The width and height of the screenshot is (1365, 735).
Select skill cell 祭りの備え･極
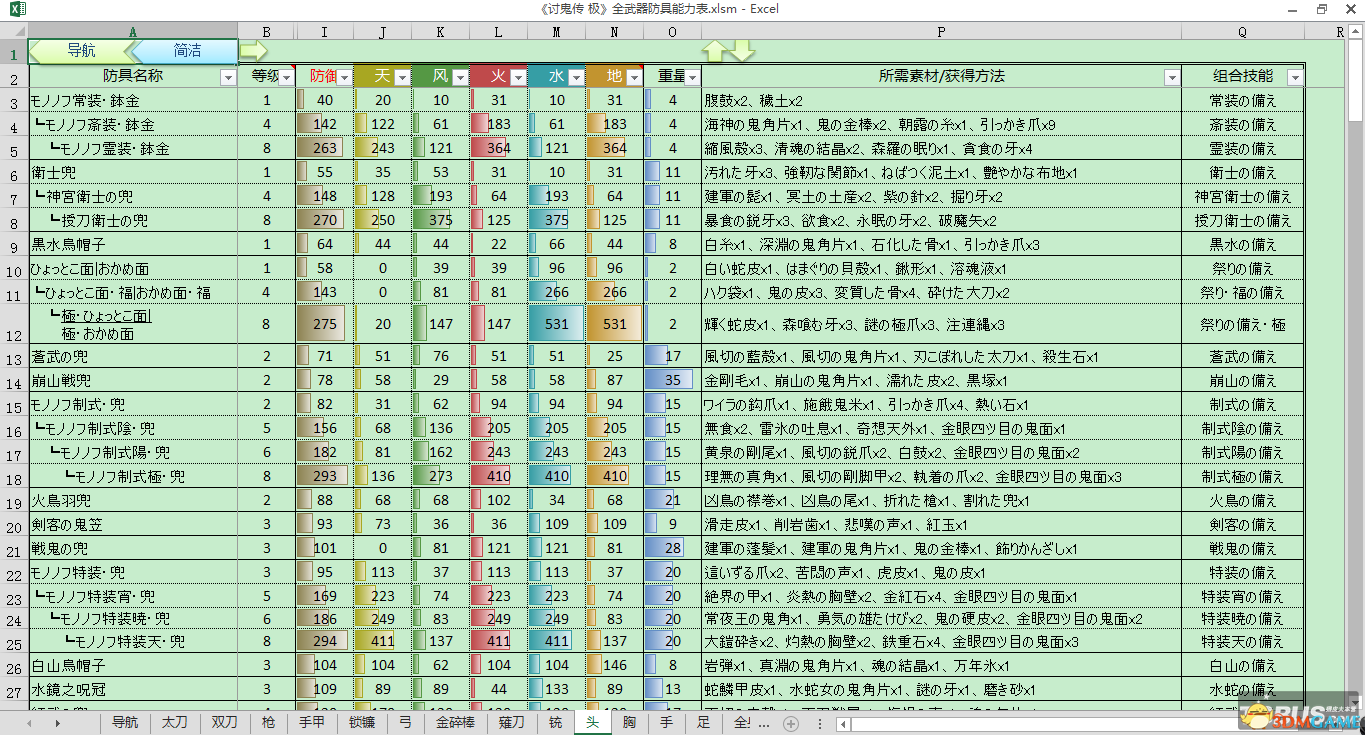point(1242,324)
